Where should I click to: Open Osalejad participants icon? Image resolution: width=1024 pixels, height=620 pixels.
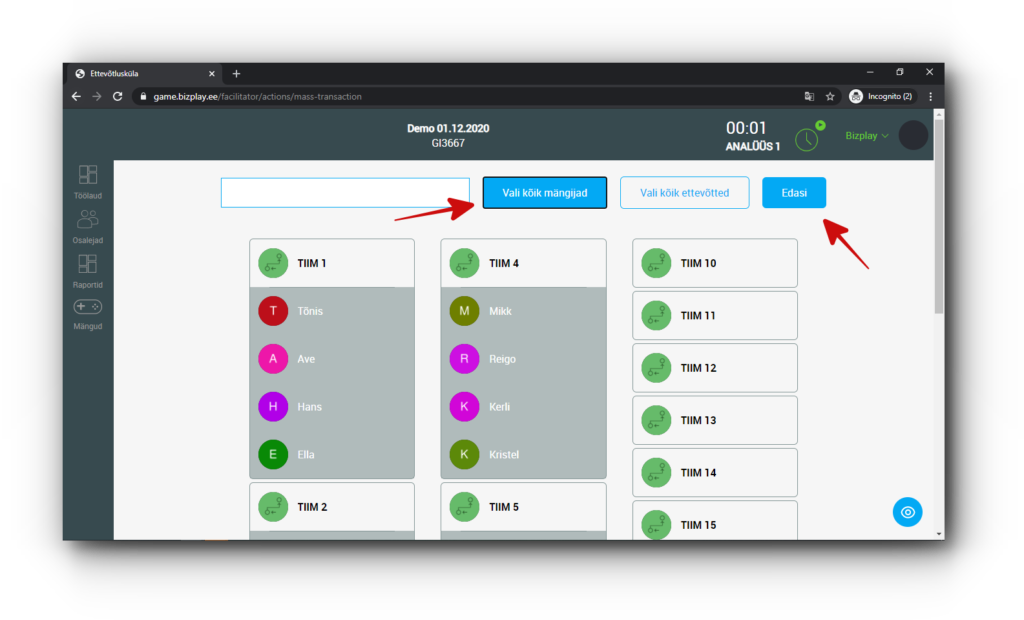point(88,225)
